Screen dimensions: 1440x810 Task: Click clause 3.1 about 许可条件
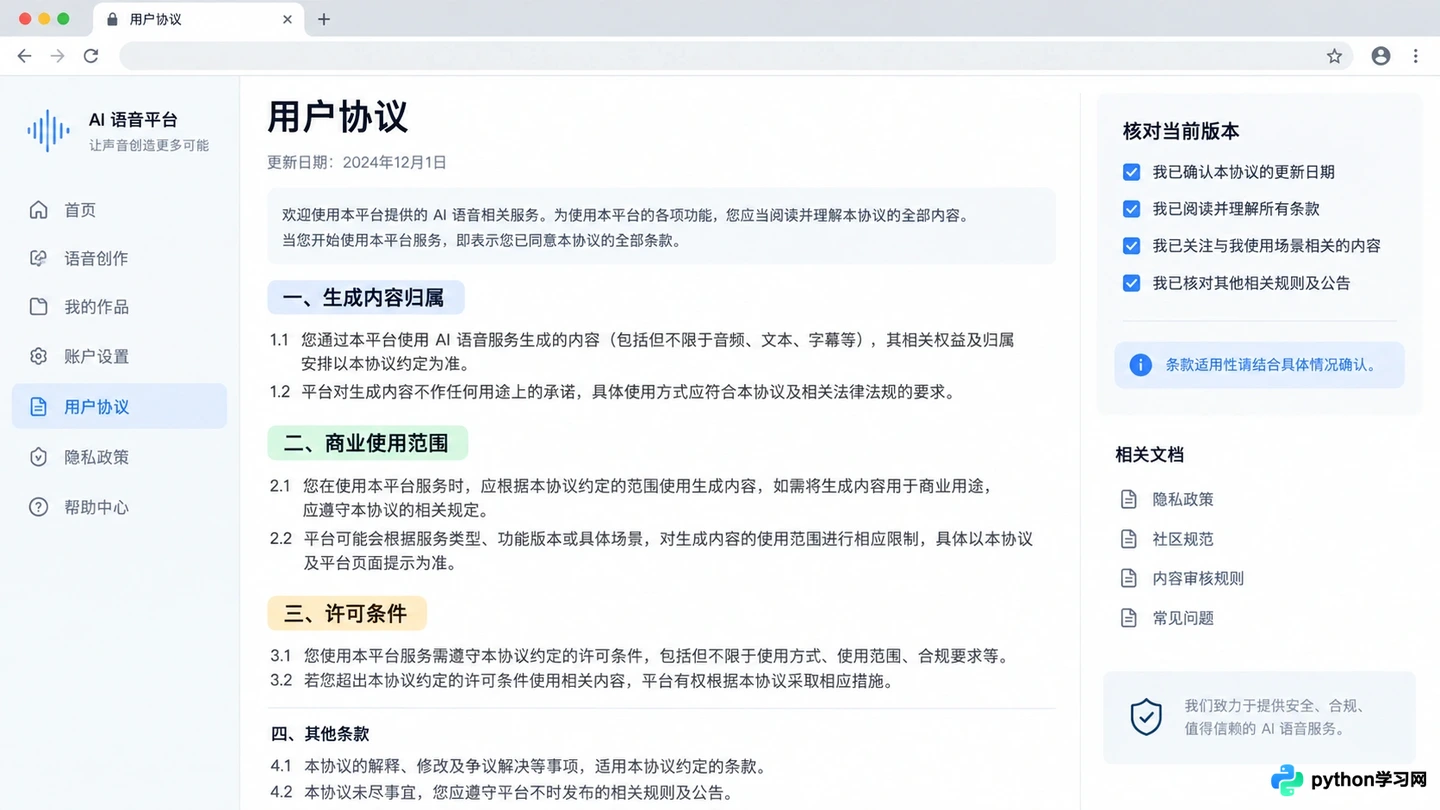coord(640,656)
